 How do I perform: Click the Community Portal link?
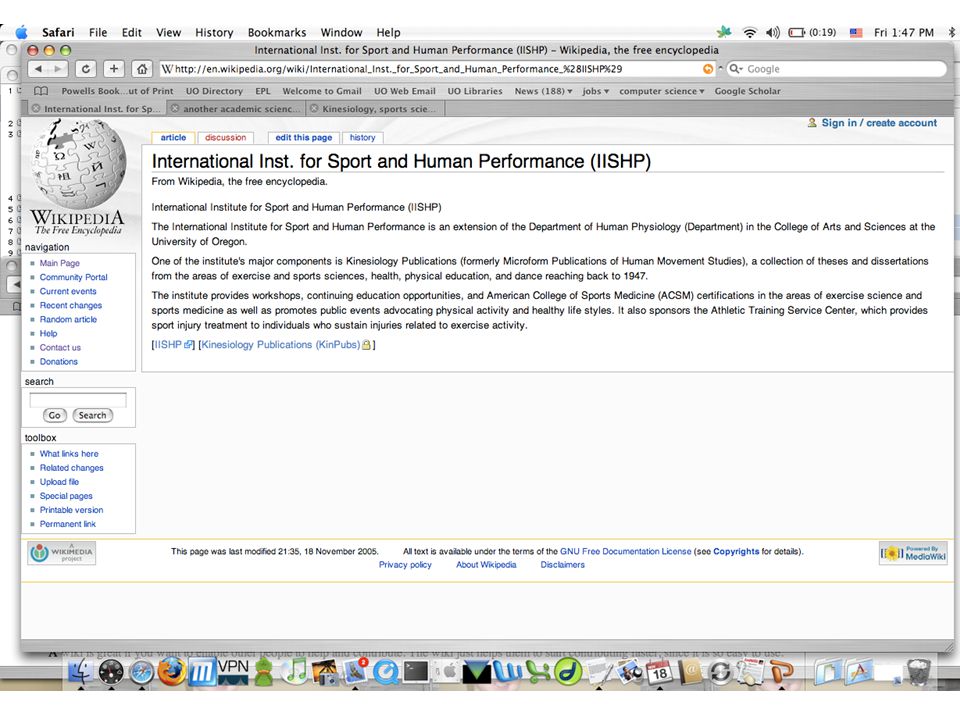click(73, 277)
